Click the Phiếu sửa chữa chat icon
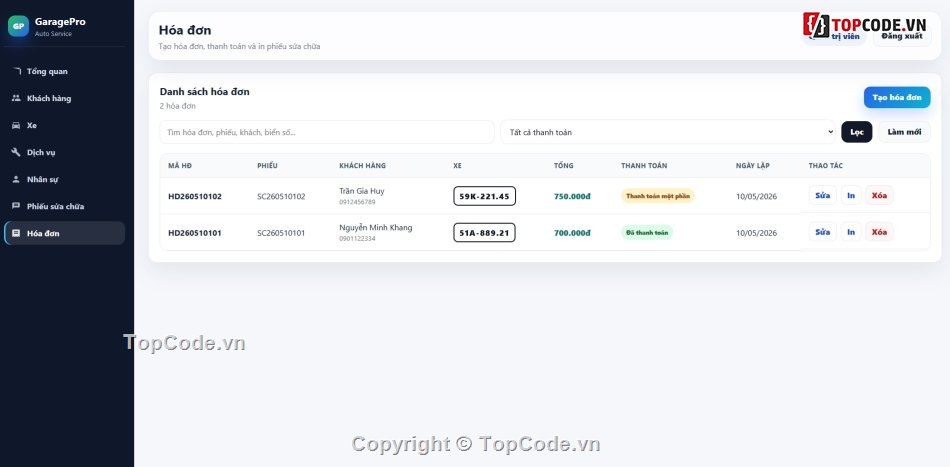This screenshot has height=467, width=950. tap(16, 206)
